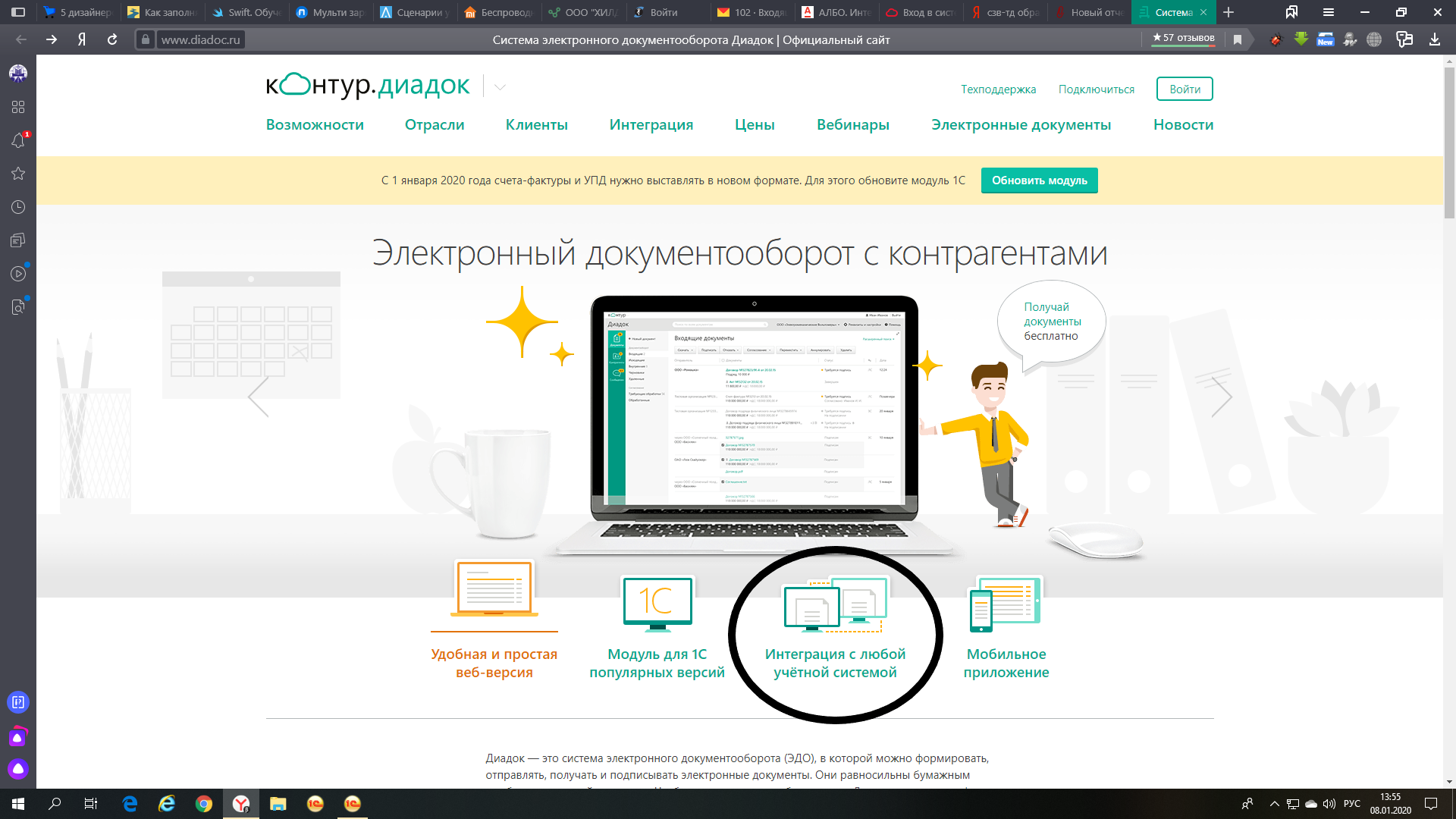
Task: Open the '57 отзывов' site rating
Action: click(x=1184, y=38)
